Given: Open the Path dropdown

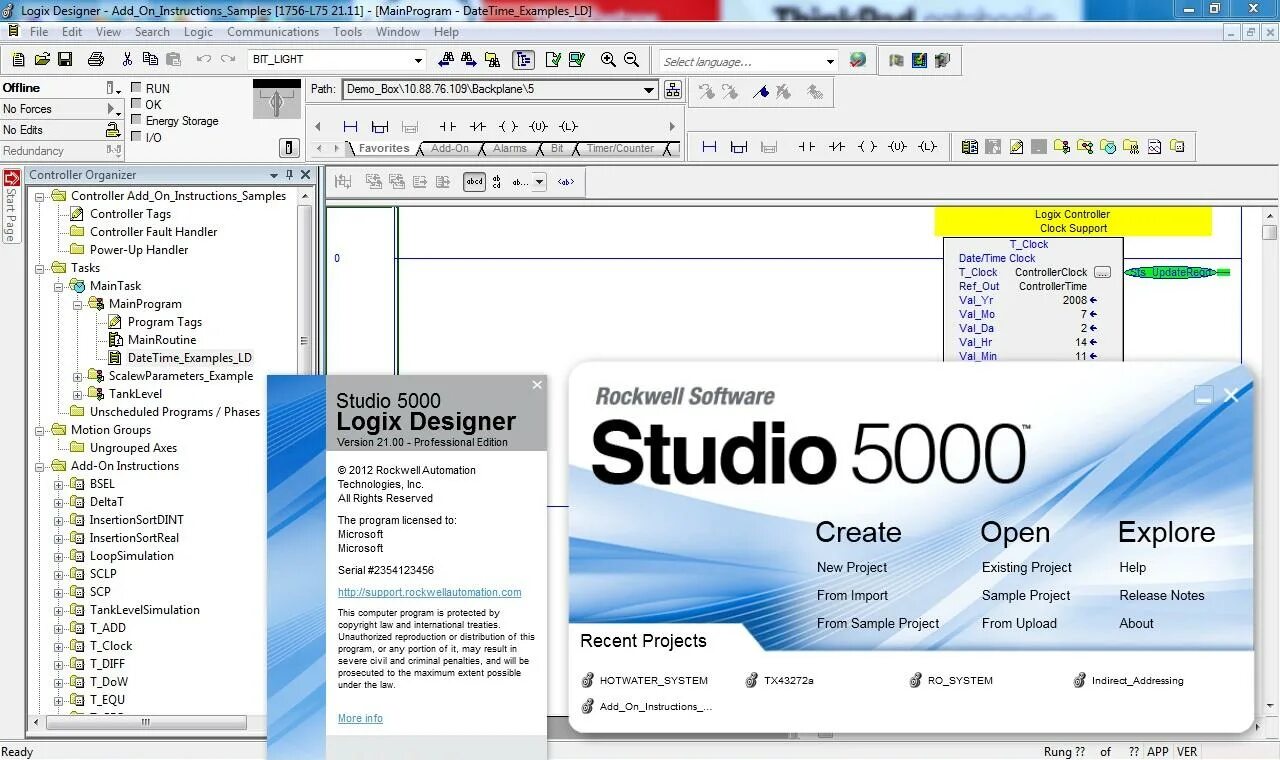Looking at the screenshot, I should pyautogui.click(x=649, y=90).
